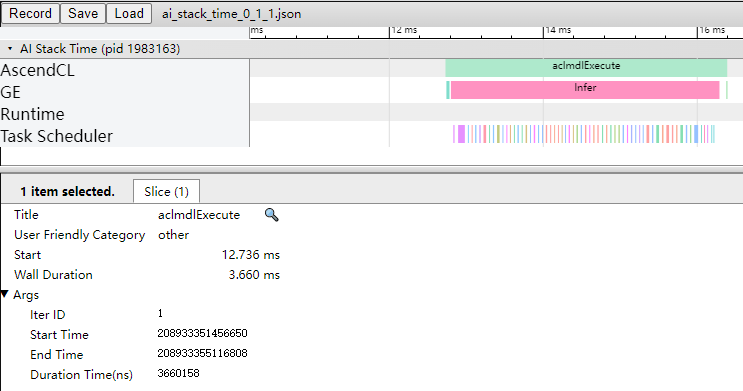Select the green aclmdlExecute slice

pos(586,68)
